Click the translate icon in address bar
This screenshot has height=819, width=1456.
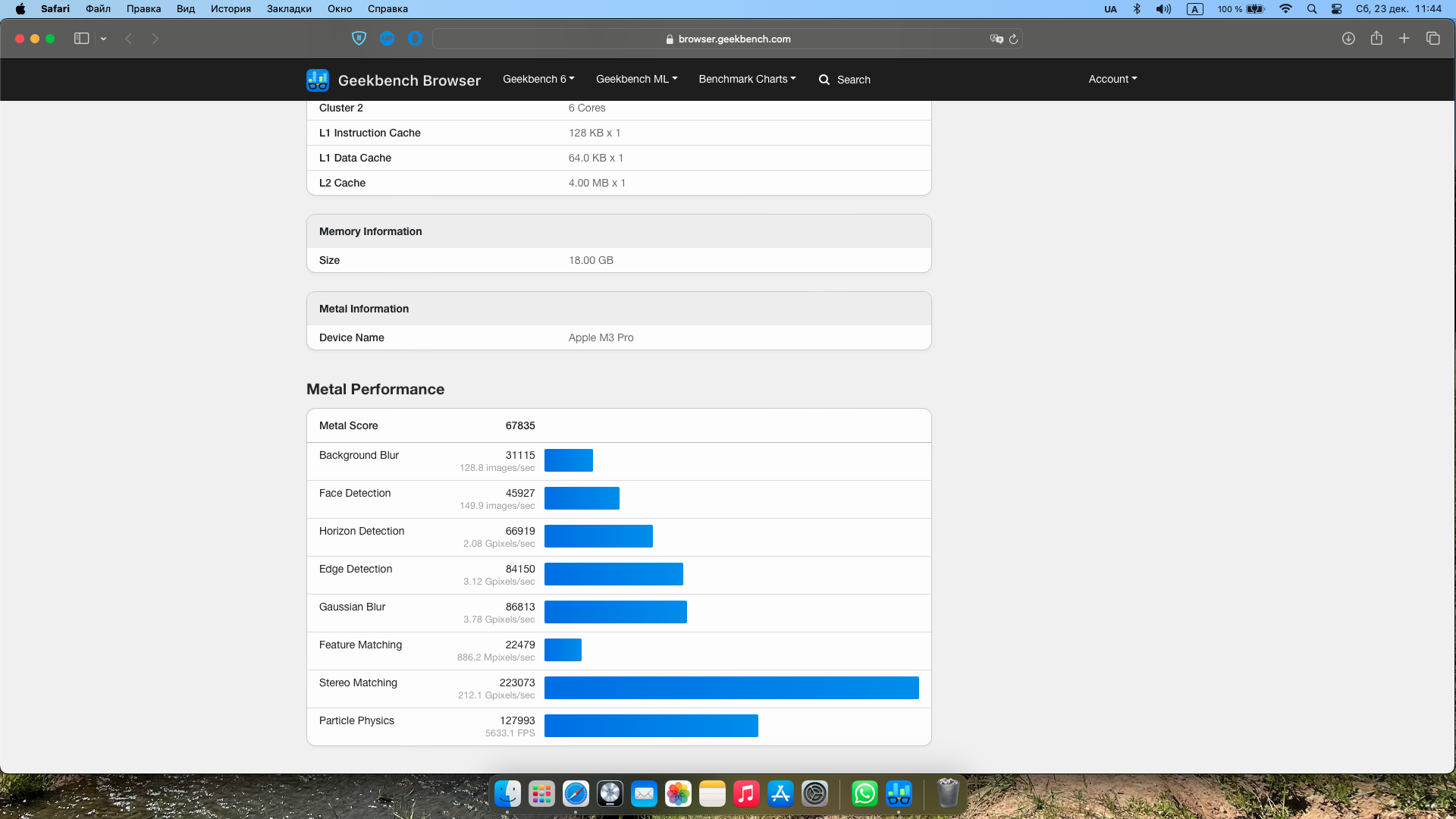point(996,39)
